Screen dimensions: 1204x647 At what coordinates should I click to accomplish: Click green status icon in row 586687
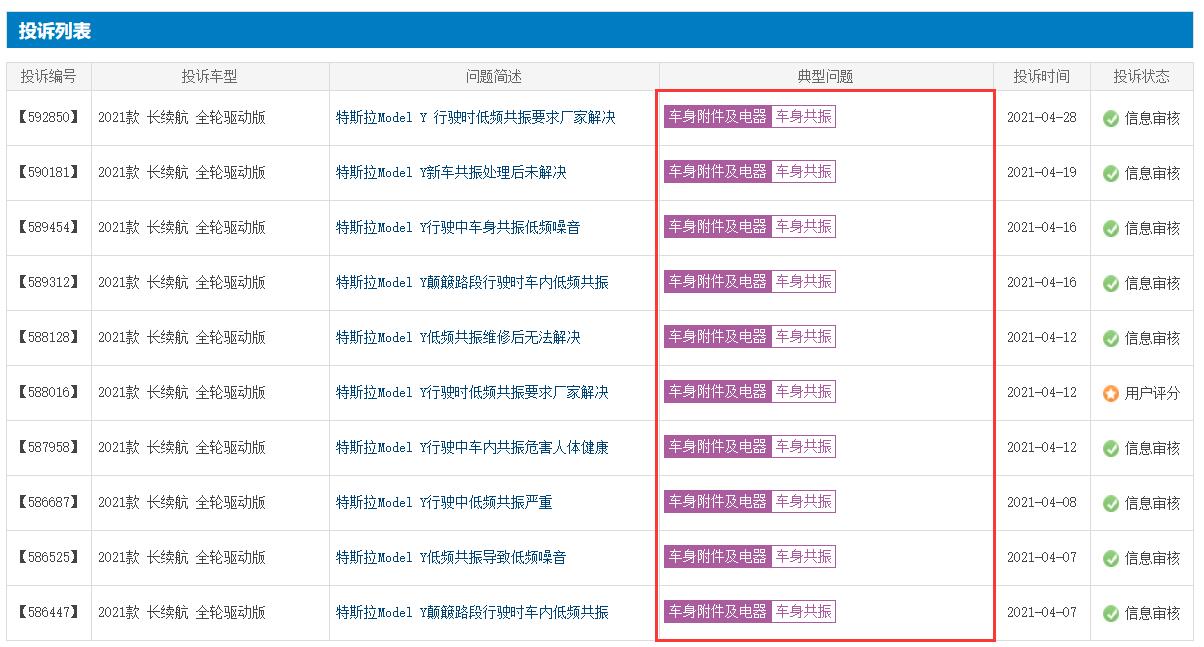pyautogui.click(x=1110, y=503)
